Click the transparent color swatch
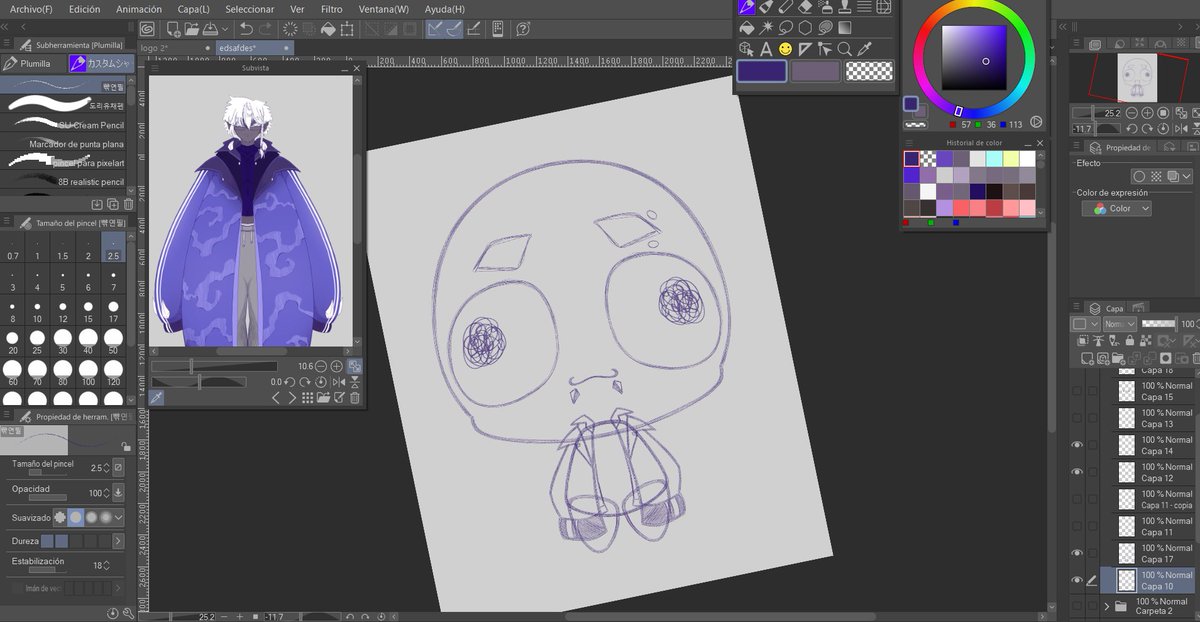1200x622 pixels. (x=869, y=71)
